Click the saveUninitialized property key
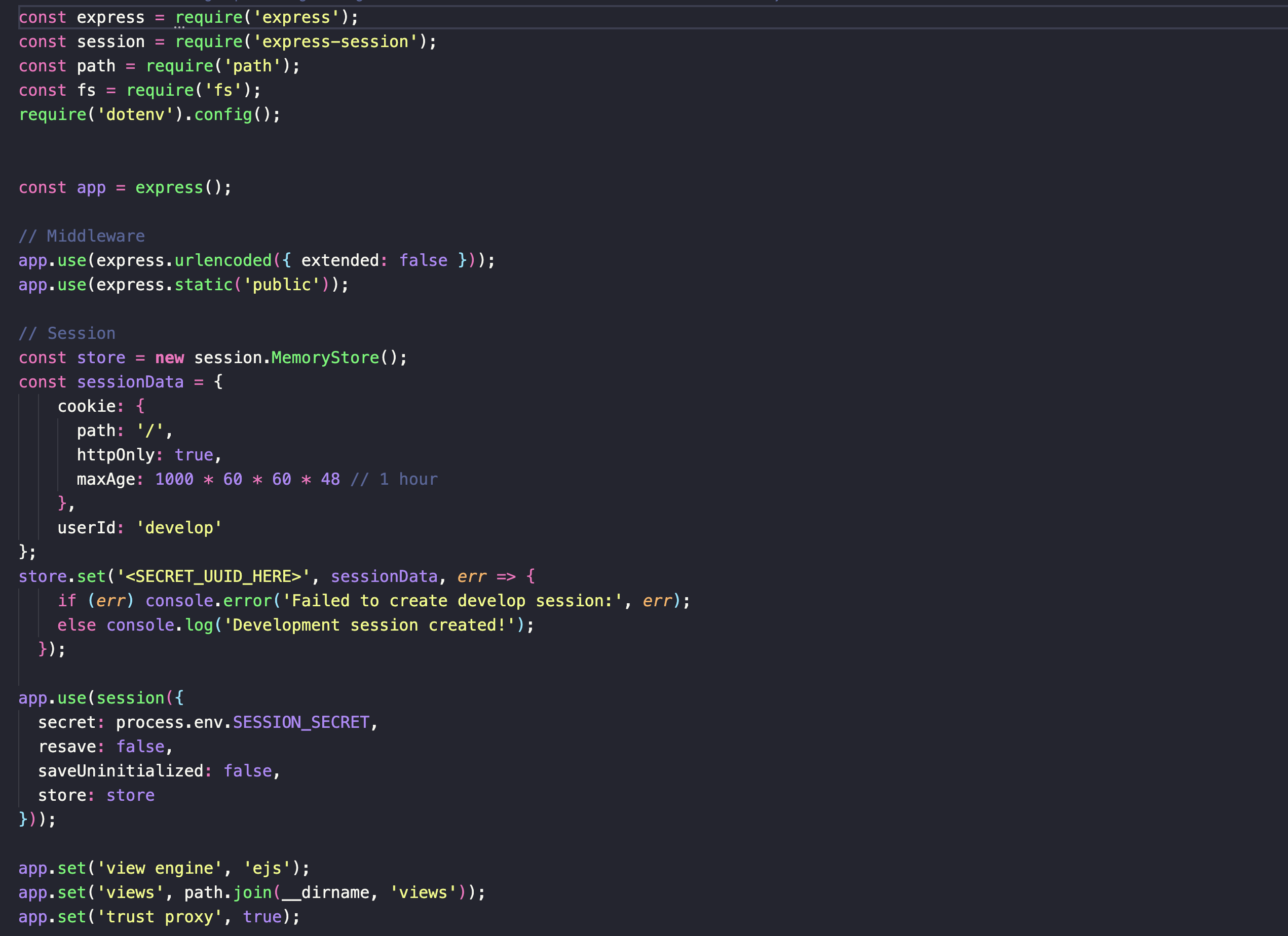 point(121,771)
